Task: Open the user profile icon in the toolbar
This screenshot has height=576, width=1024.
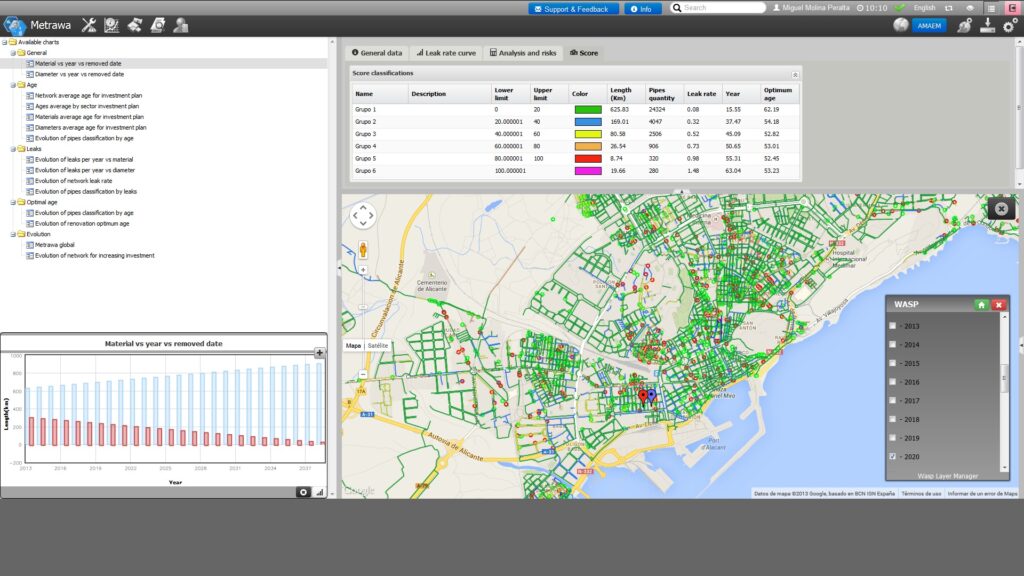Action: [181, 25]
